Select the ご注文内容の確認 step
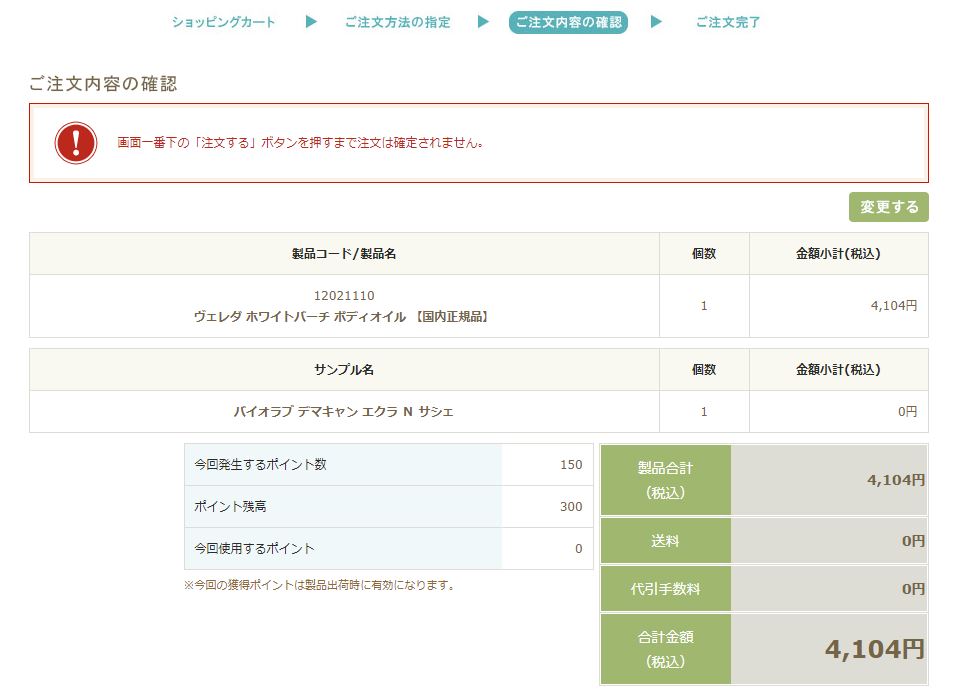959x698 pixels. pos(568,22)
